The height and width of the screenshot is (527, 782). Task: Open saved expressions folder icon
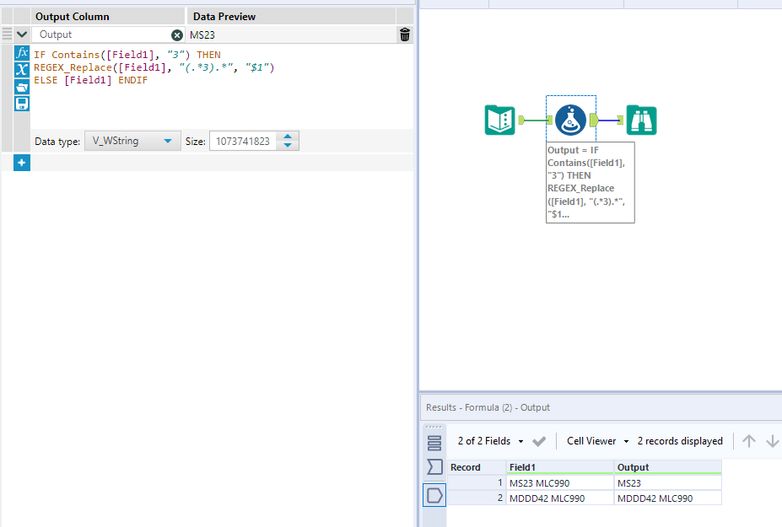[21, 87]
